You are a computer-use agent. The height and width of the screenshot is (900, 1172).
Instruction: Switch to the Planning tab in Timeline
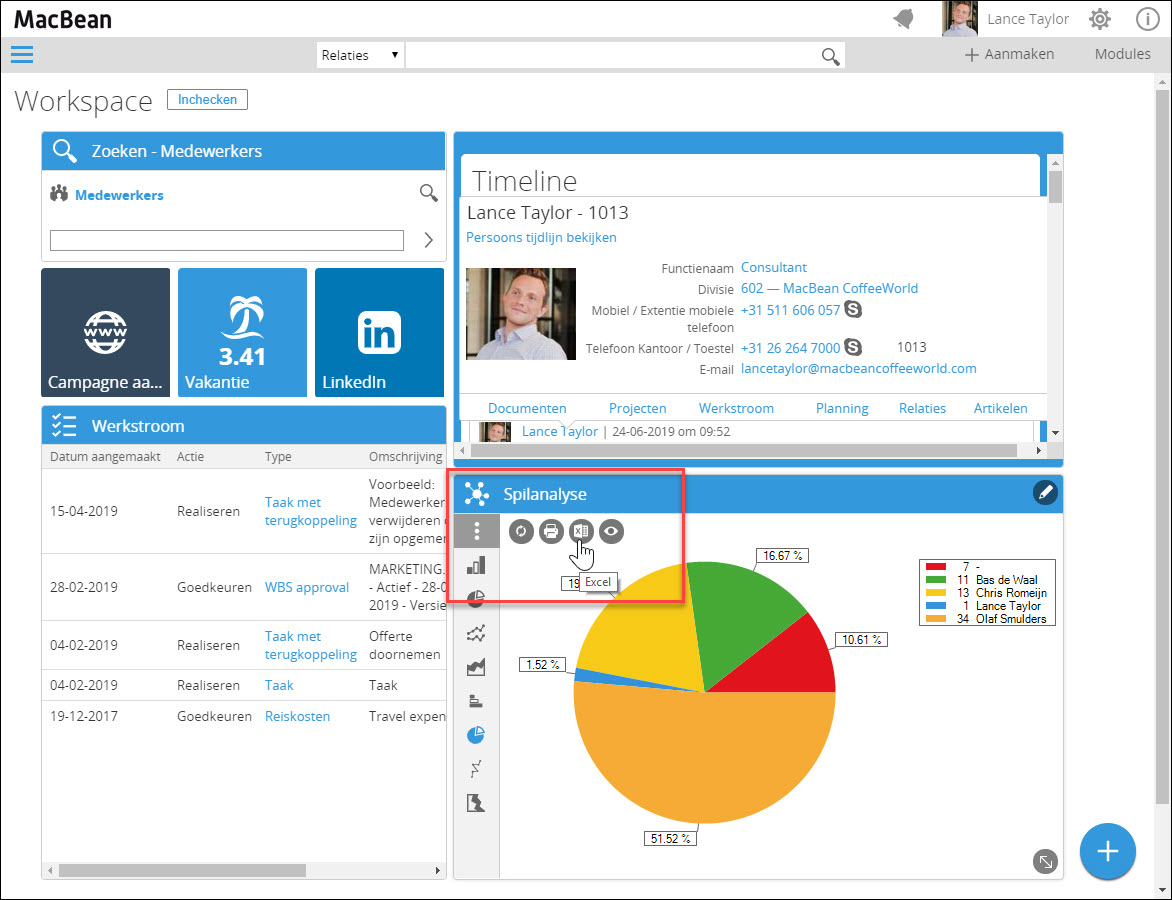point(842,408)
